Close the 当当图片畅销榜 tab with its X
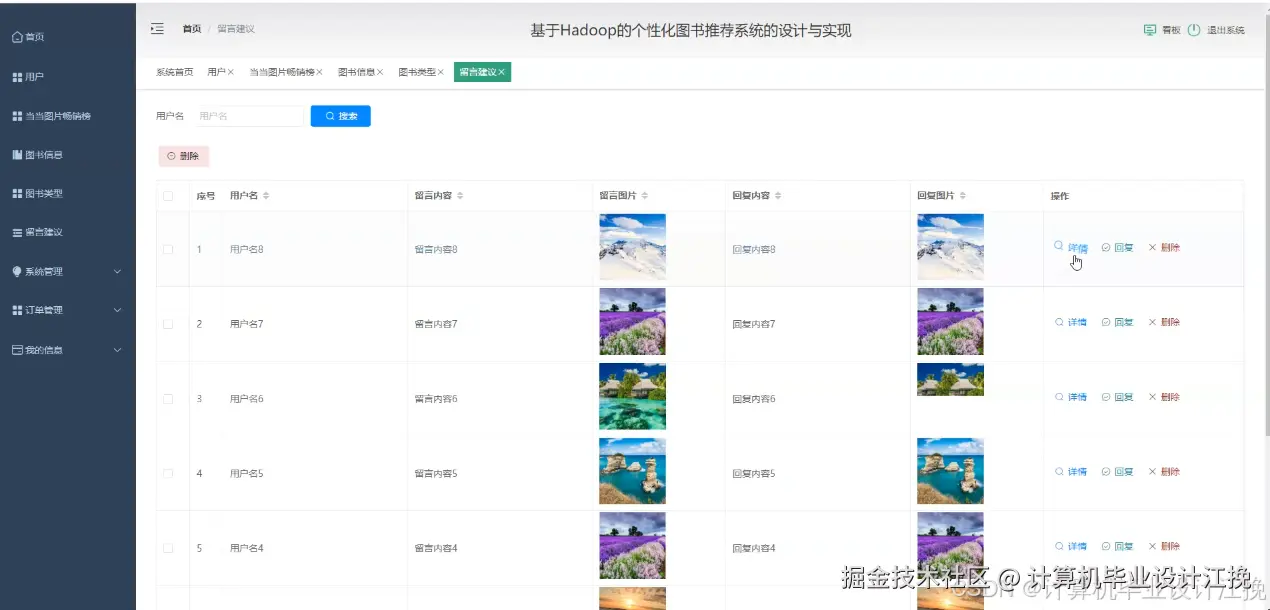1270x610 pixels. tap(319, 72)
